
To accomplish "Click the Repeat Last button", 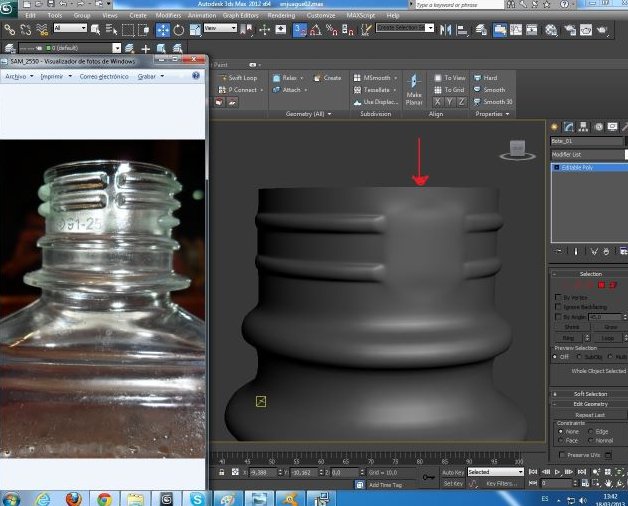I will tap(590, 415).
